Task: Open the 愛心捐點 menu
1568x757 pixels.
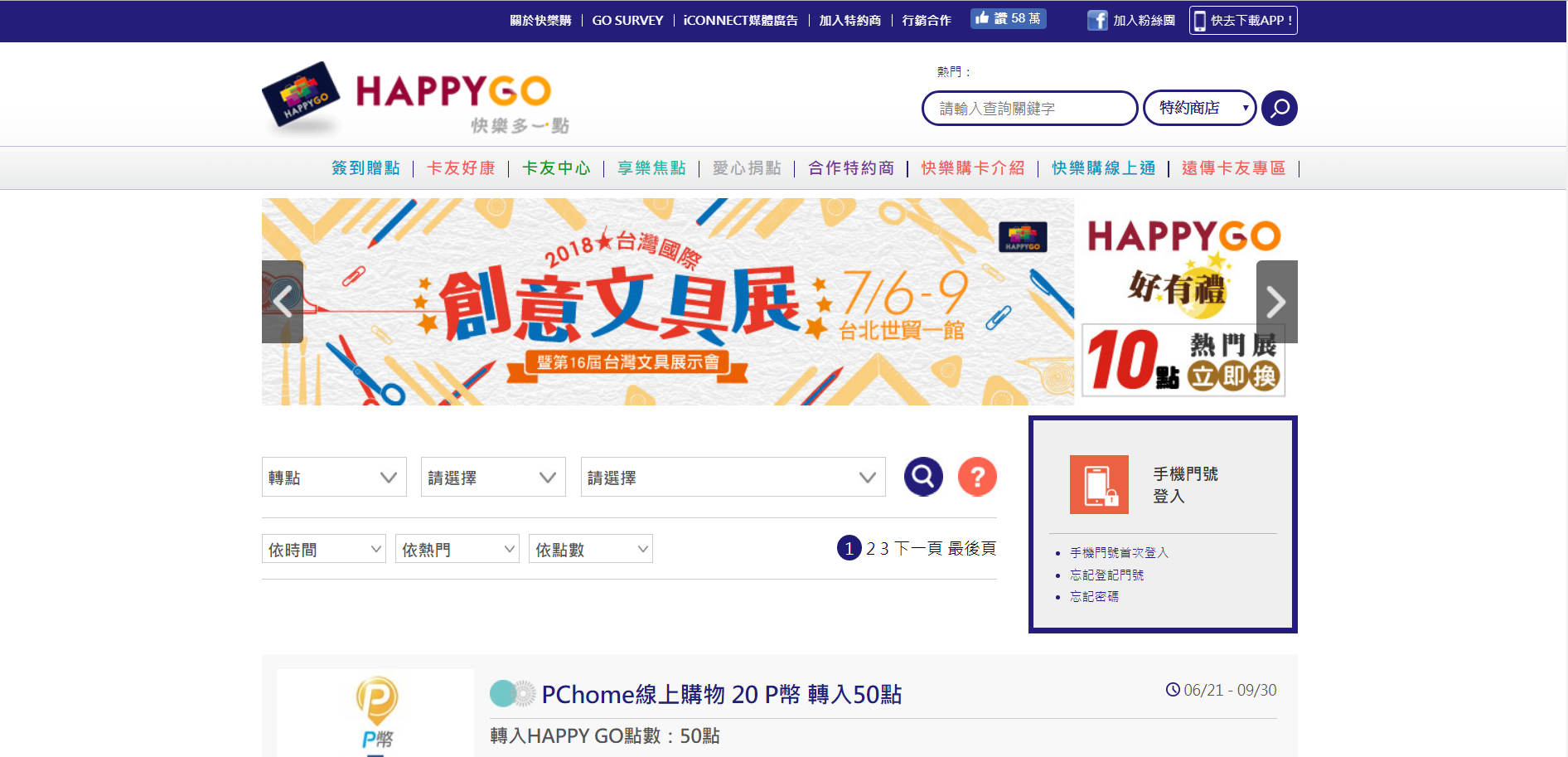Action: click(747, 168)
